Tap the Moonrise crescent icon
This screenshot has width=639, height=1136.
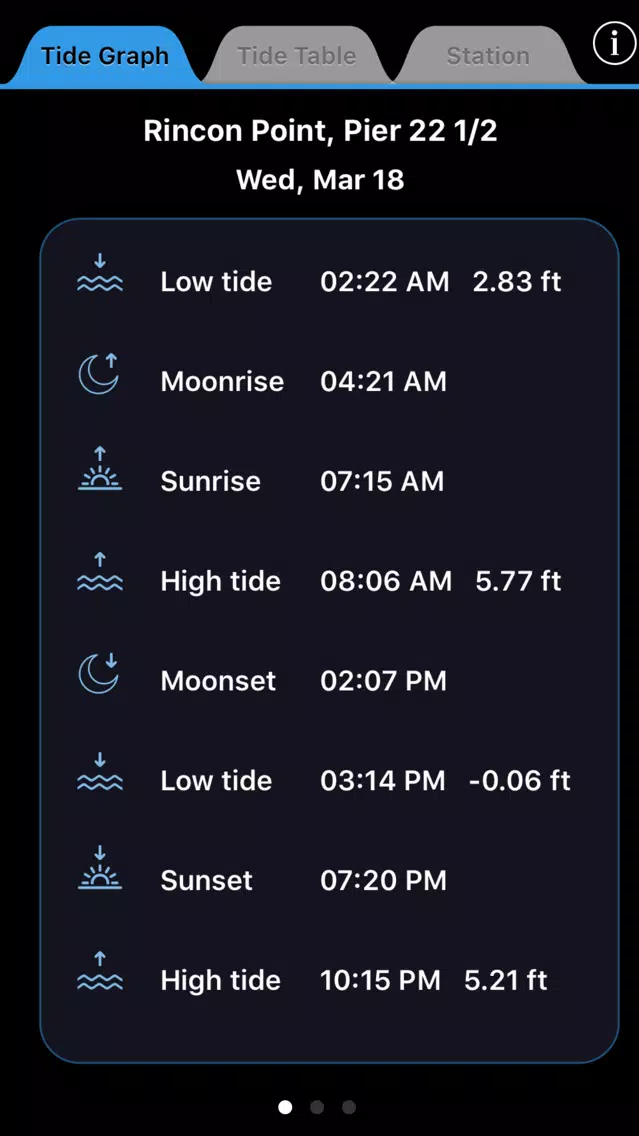pyautogui.click(x=99, y=375)
